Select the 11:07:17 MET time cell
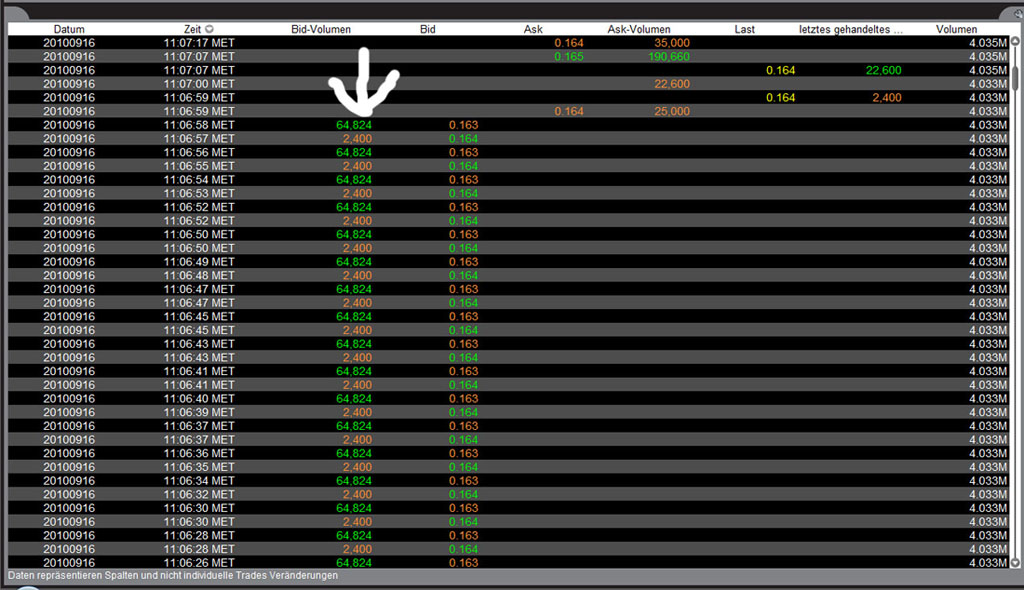The width and height of the screenshot is (1024, 590). [199, 43]
